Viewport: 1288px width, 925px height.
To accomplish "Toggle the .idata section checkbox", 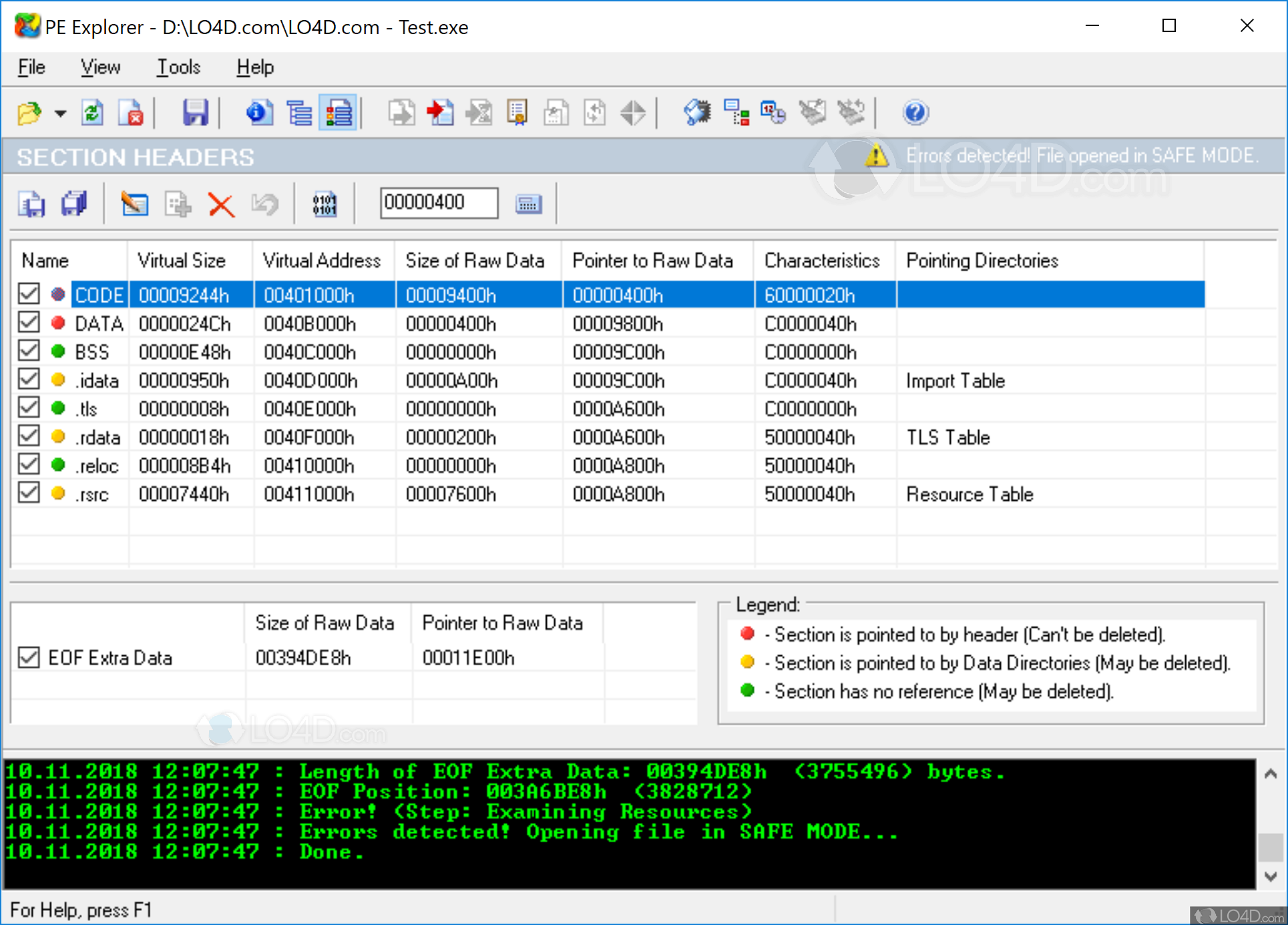I will tap(29, 379).
